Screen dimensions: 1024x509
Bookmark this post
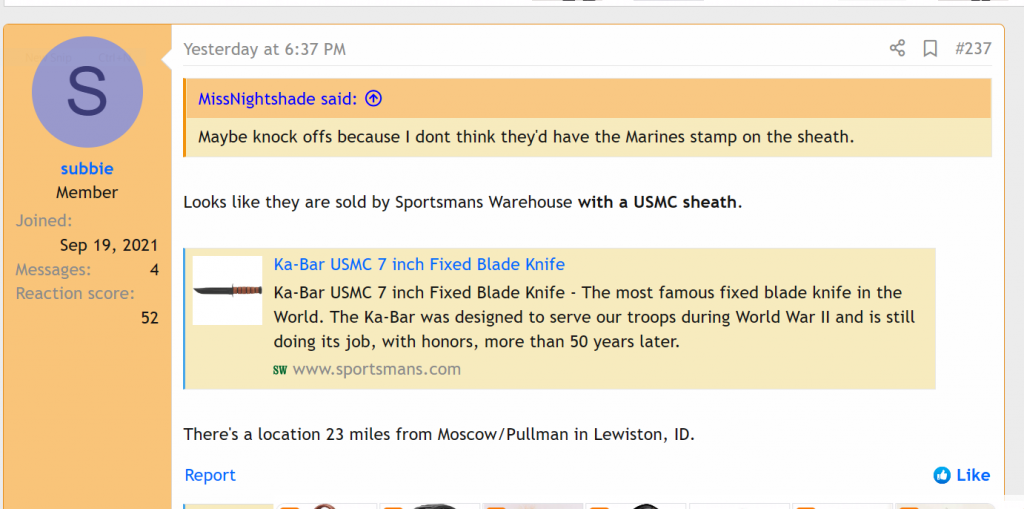[930, 48]
